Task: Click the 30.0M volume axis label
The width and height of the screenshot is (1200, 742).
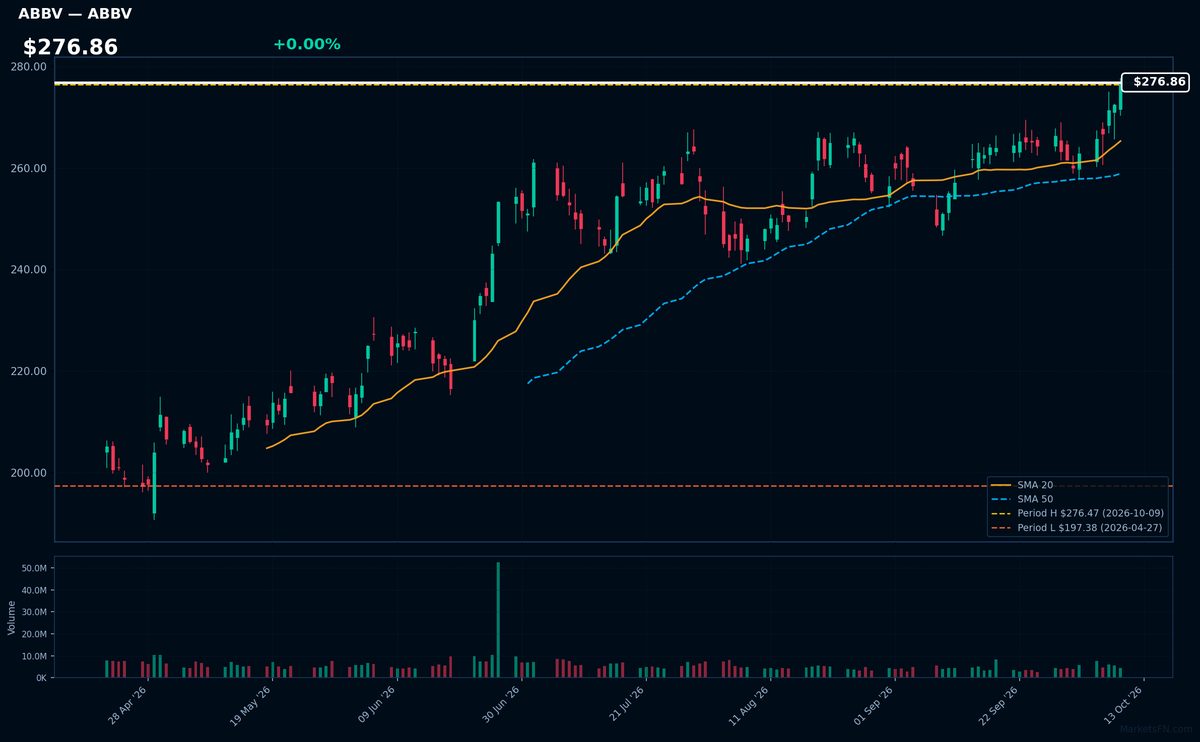Action: [33, 612]
